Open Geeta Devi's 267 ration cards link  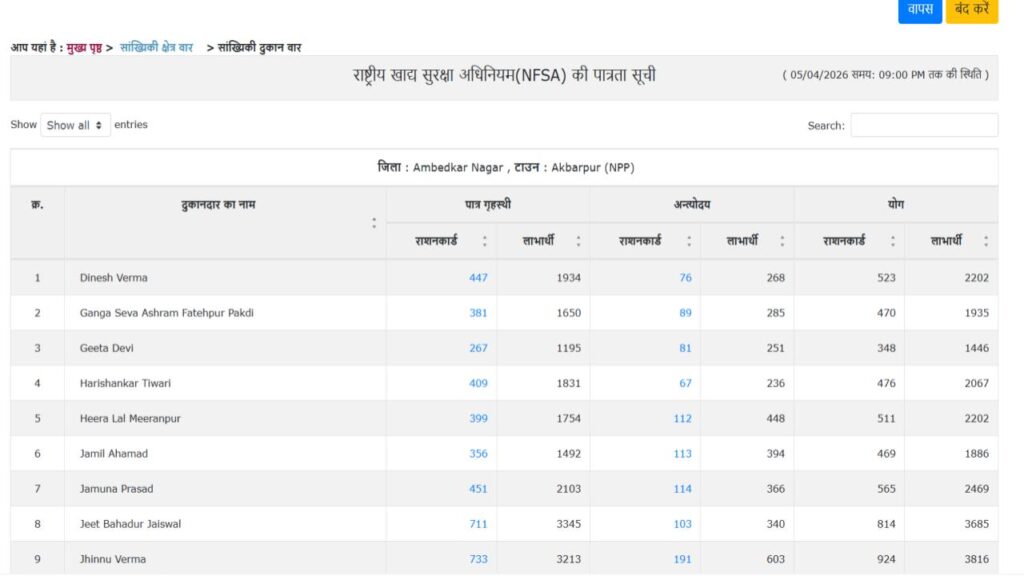click(x=478, y=348)
